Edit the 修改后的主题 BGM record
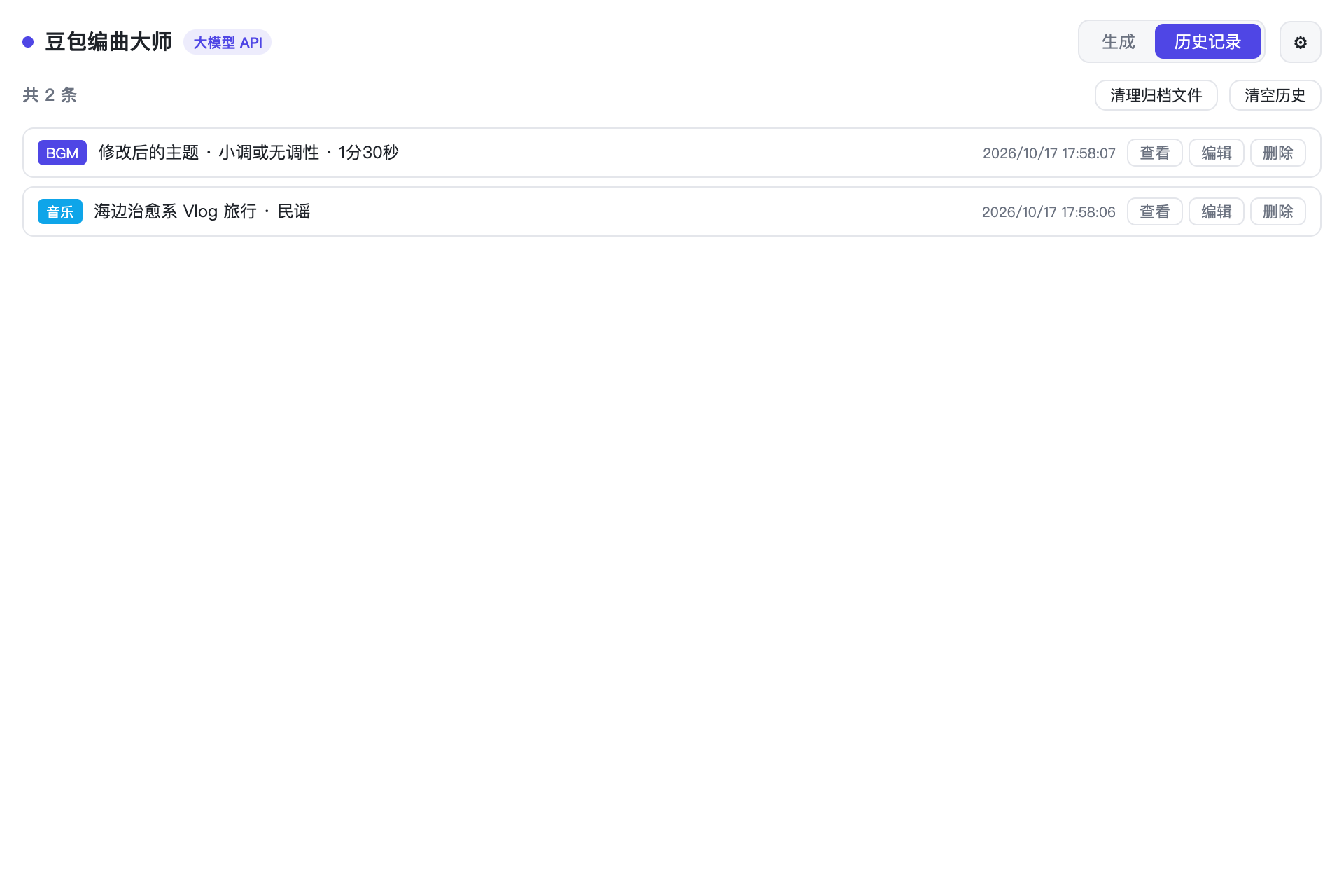 [x=1216, y=153]
